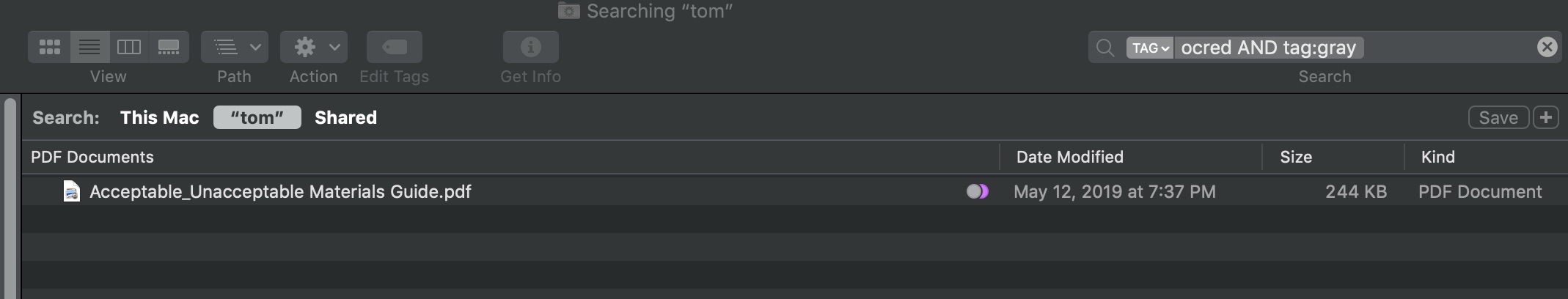Click the gray and purple tag dots
1568x299 pixels.
point(977,192)
